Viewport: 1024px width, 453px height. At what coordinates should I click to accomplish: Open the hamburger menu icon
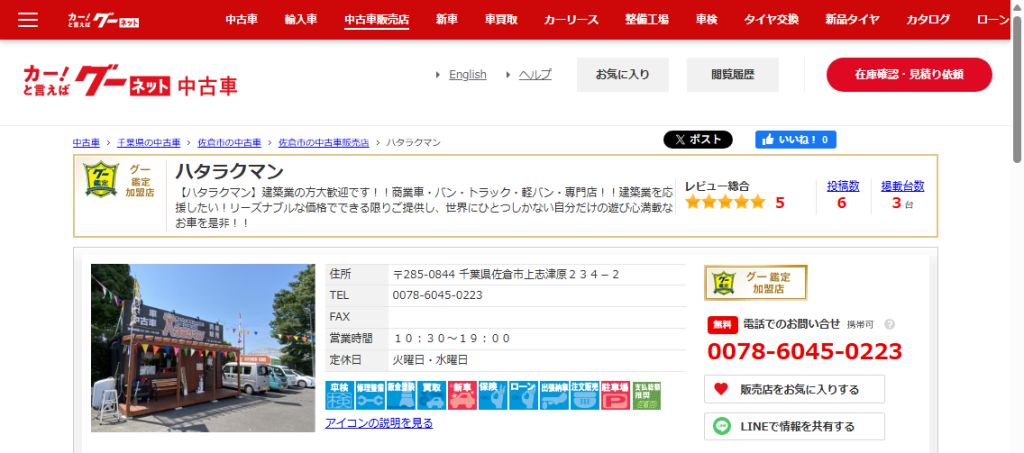point(28,20)
